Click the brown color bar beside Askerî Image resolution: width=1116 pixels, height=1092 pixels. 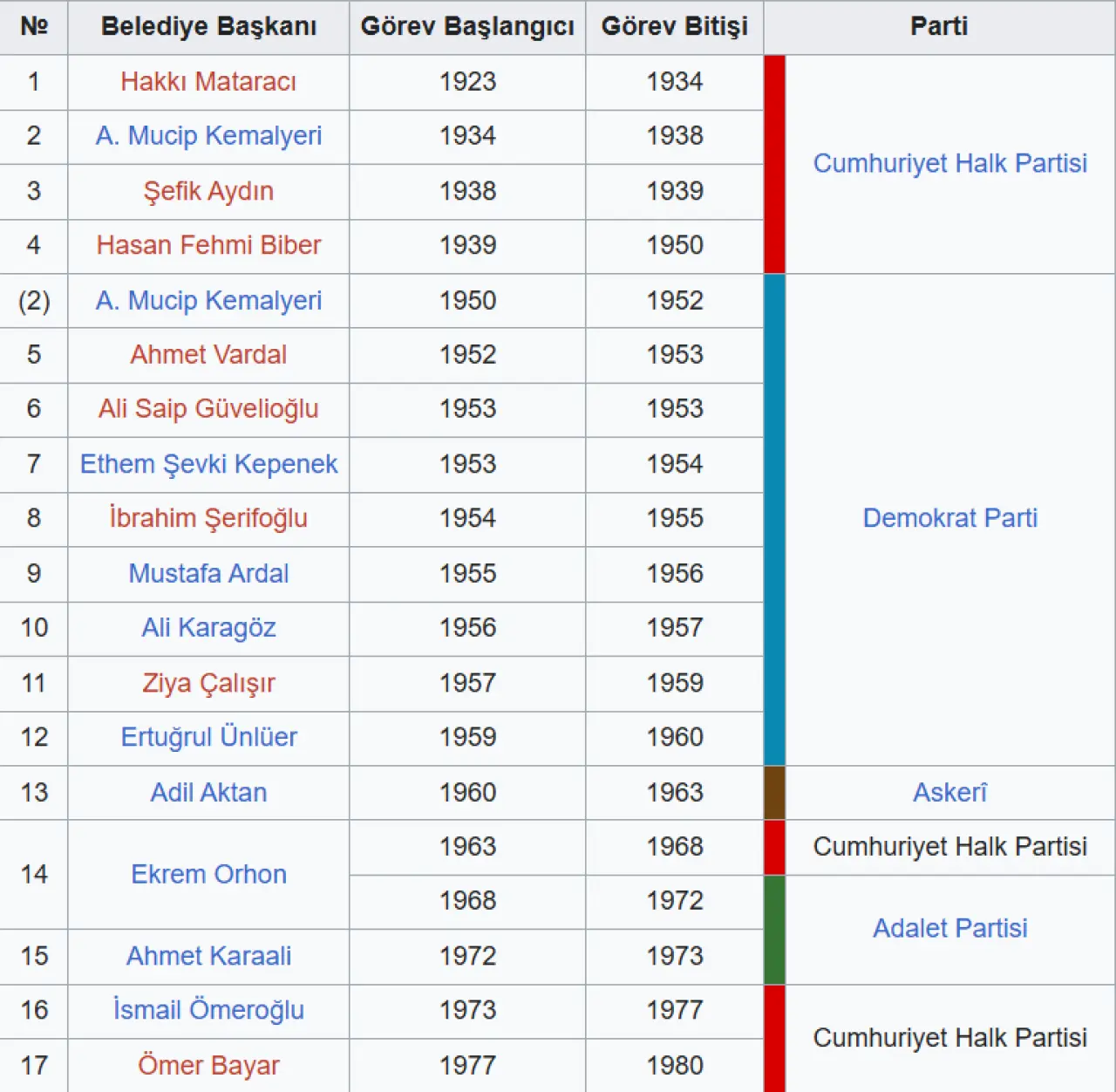[774, 793]
